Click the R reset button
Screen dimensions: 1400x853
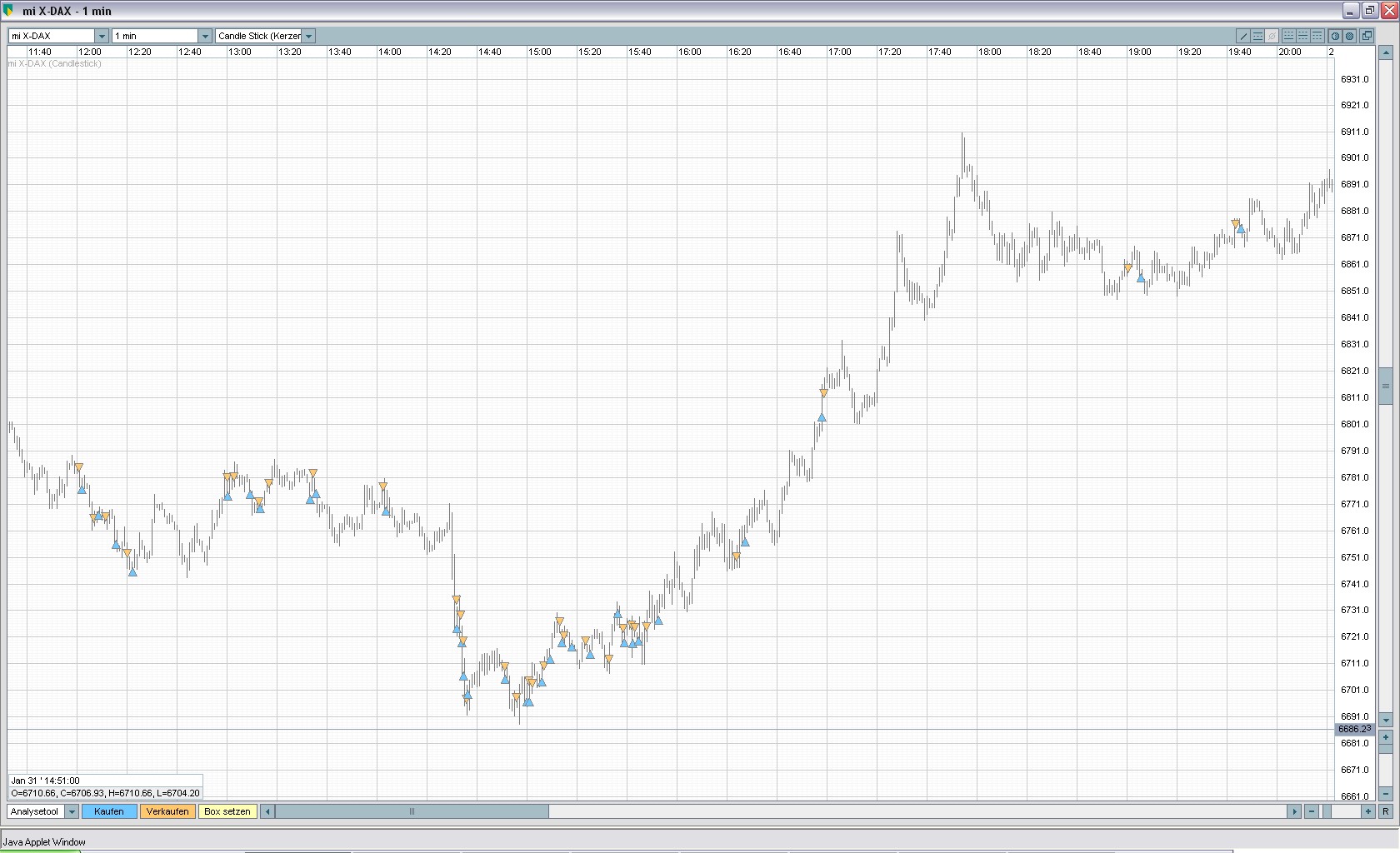(1386, 811)
